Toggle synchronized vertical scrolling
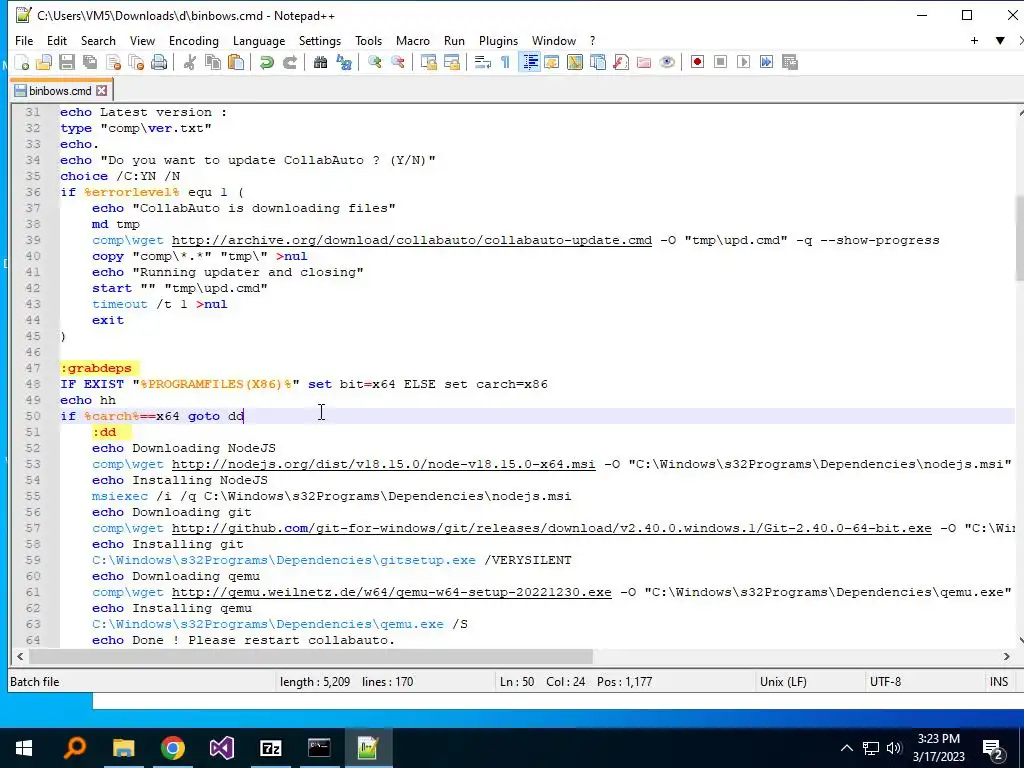Viewport: 1024px width, 768px height. click(428, 62)
